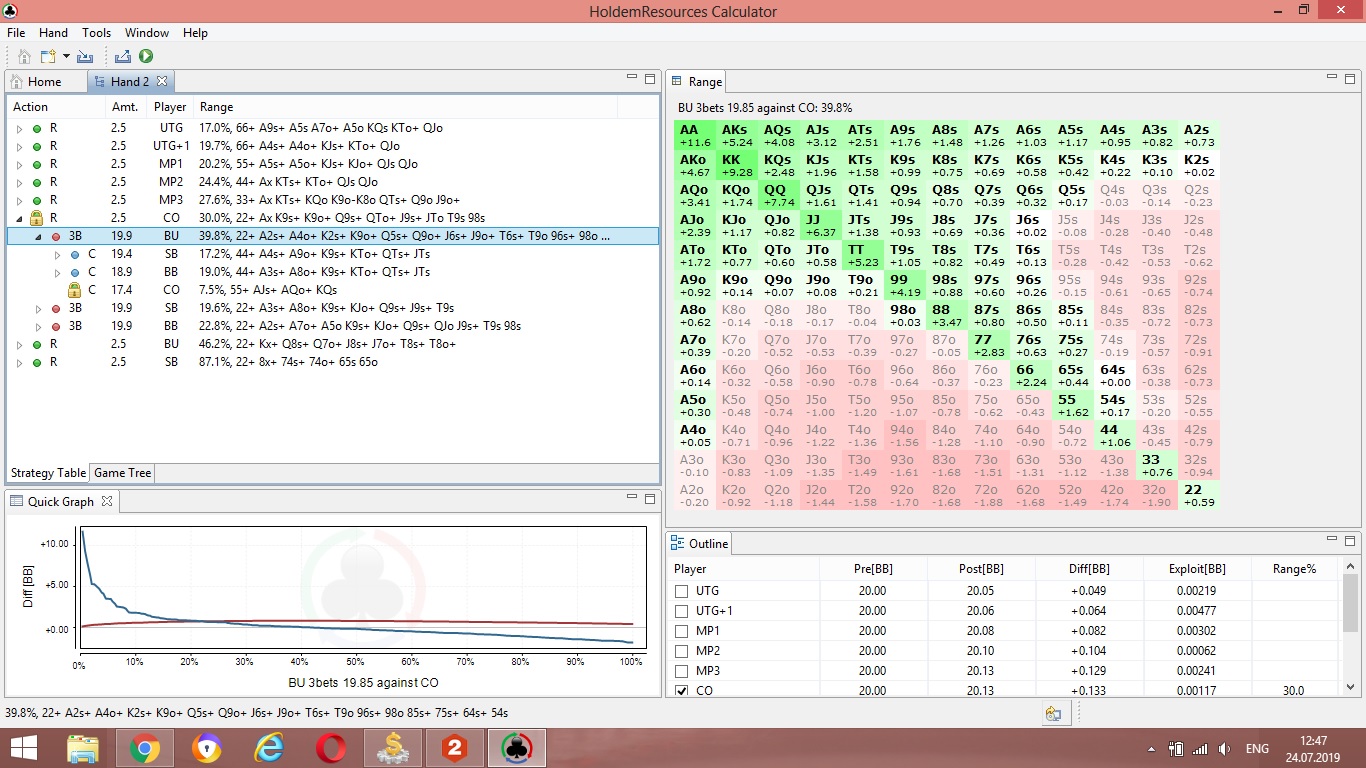Click the Home toolbar icon
The image size is (1366, 768).
(x=24, y=57)
